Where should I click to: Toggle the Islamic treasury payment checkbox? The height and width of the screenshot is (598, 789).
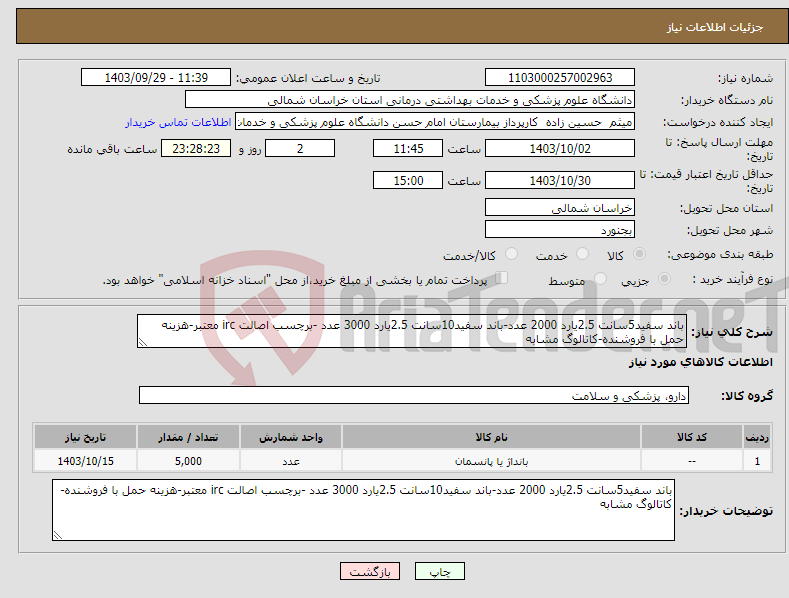pyautogui.click(x=501, y=277)
